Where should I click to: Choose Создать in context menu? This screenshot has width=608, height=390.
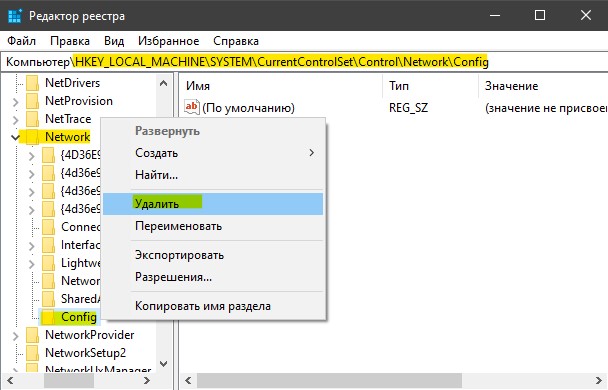tap(213, 153)
